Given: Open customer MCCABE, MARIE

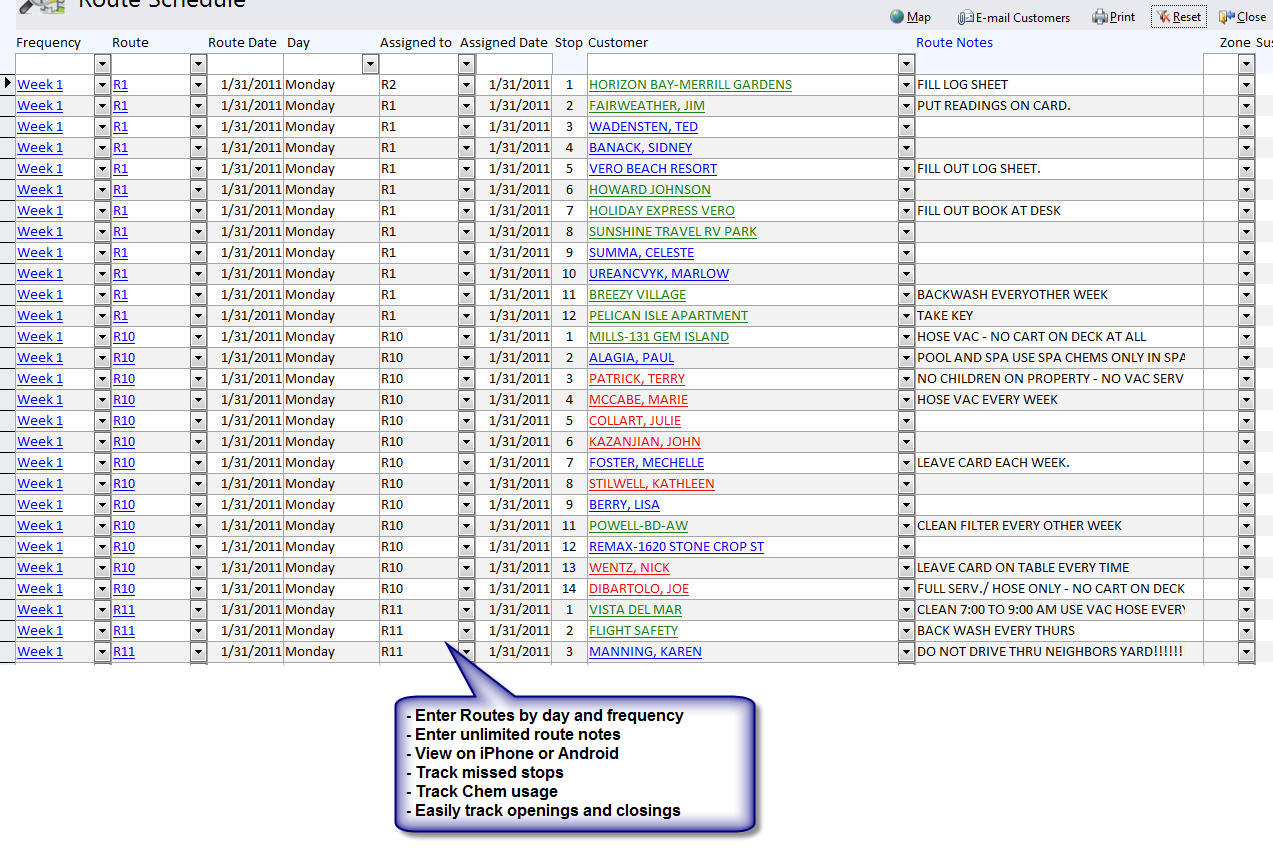Looking at the screenshot, I should pos(638,400).
